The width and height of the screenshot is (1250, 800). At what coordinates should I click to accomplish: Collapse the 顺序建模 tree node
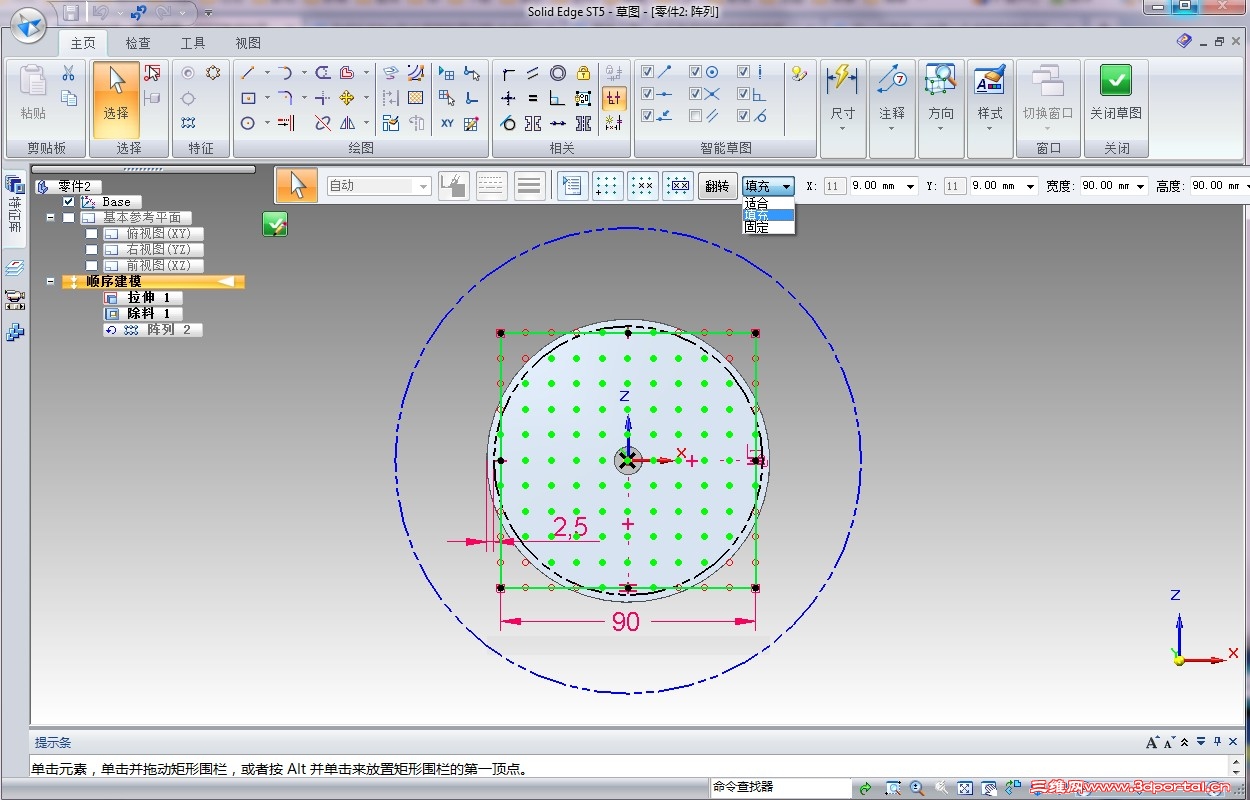pyautogui.click(x=50, y=282)
